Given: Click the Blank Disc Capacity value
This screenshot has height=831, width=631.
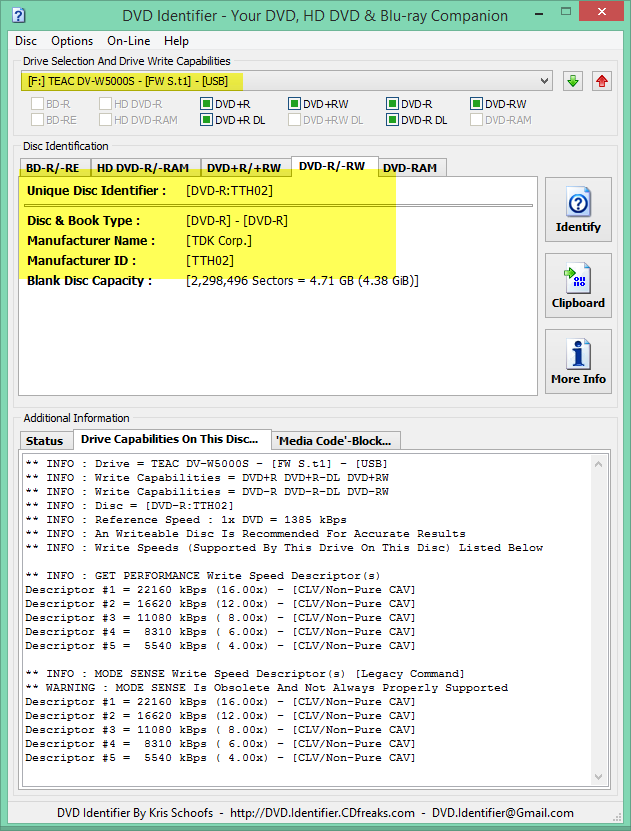Looking at the screenshot, I should [302, 281].
